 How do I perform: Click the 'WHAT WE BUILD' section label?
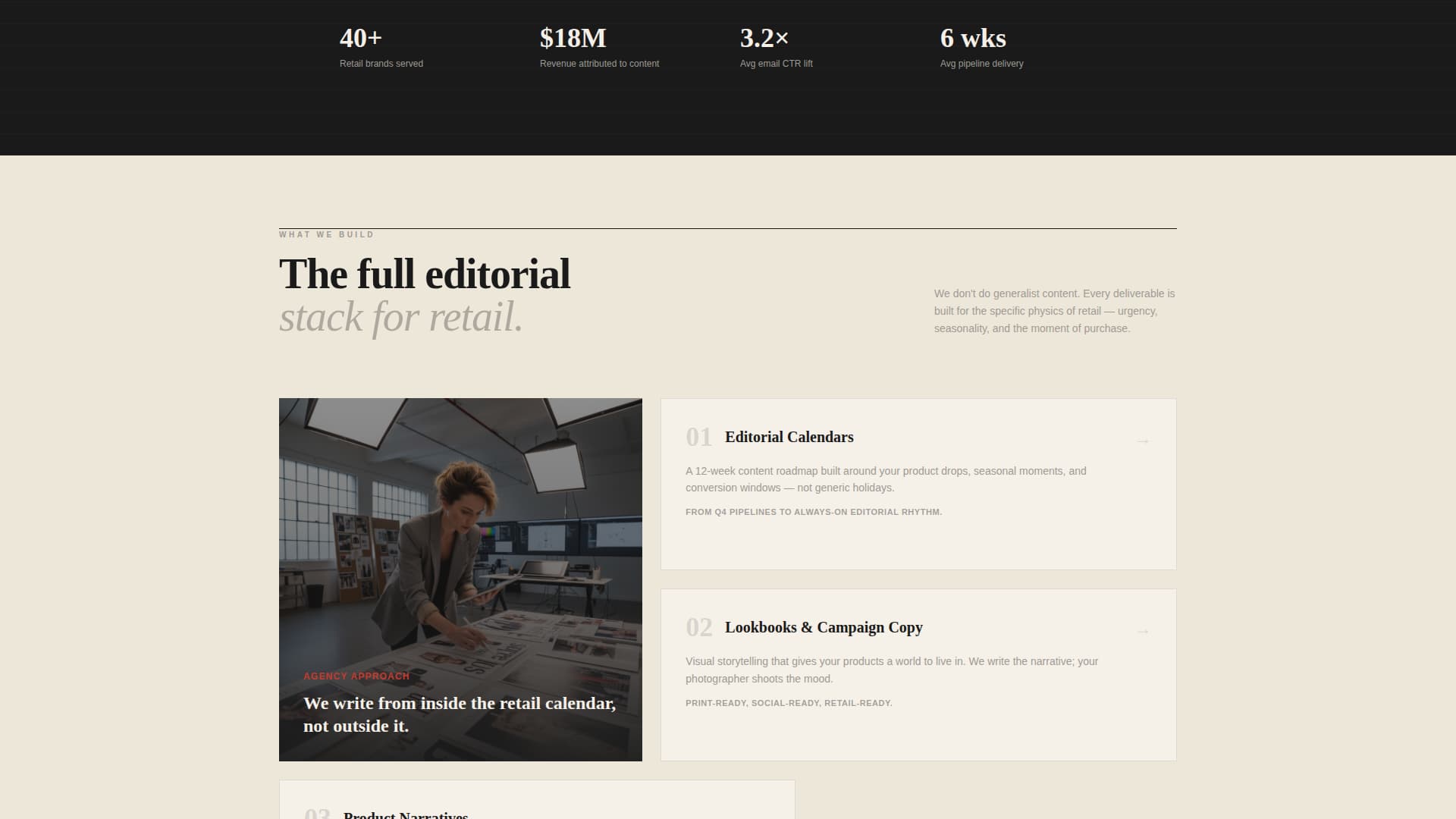pyautogui.click(x=326, y=234)
